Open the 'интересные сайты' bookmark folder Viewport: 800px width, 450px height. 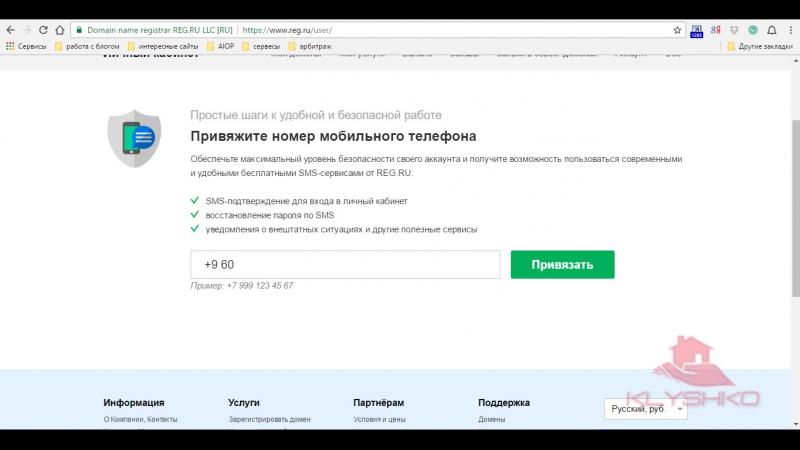pyautogui.click(x=163, y=46)
